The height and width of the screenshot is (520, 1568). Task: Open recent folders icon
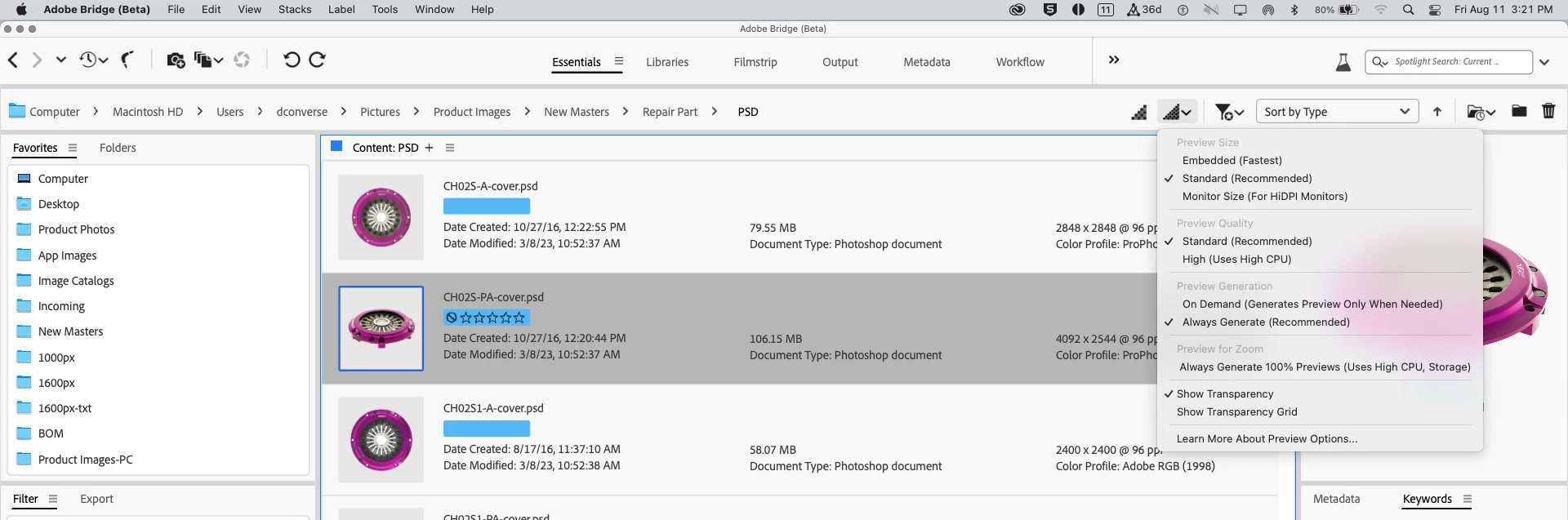pos(1481,112)
